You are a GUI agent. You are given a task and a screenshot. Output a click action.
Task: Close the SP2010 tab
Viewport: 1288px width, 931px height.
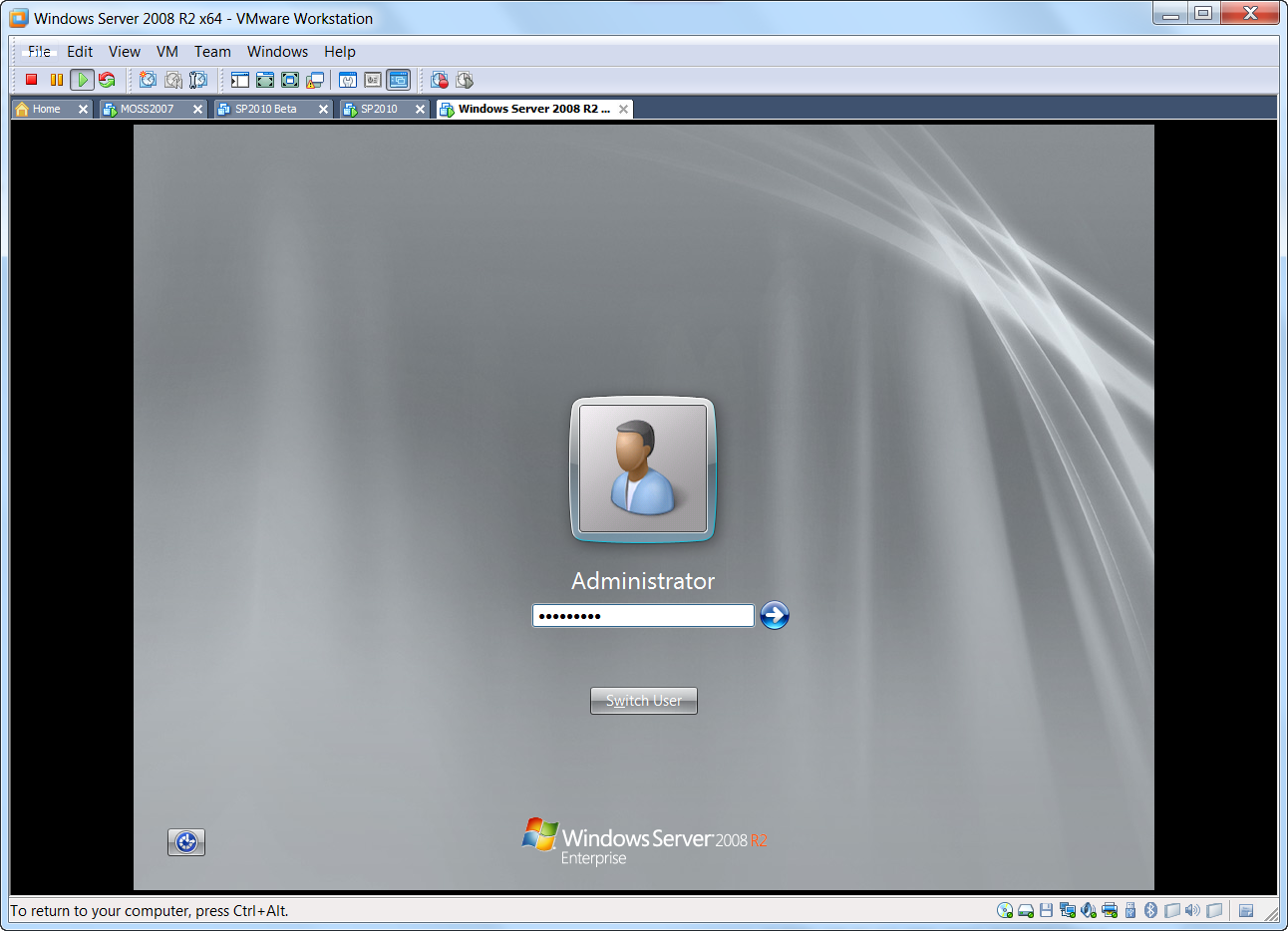[420, 109]
